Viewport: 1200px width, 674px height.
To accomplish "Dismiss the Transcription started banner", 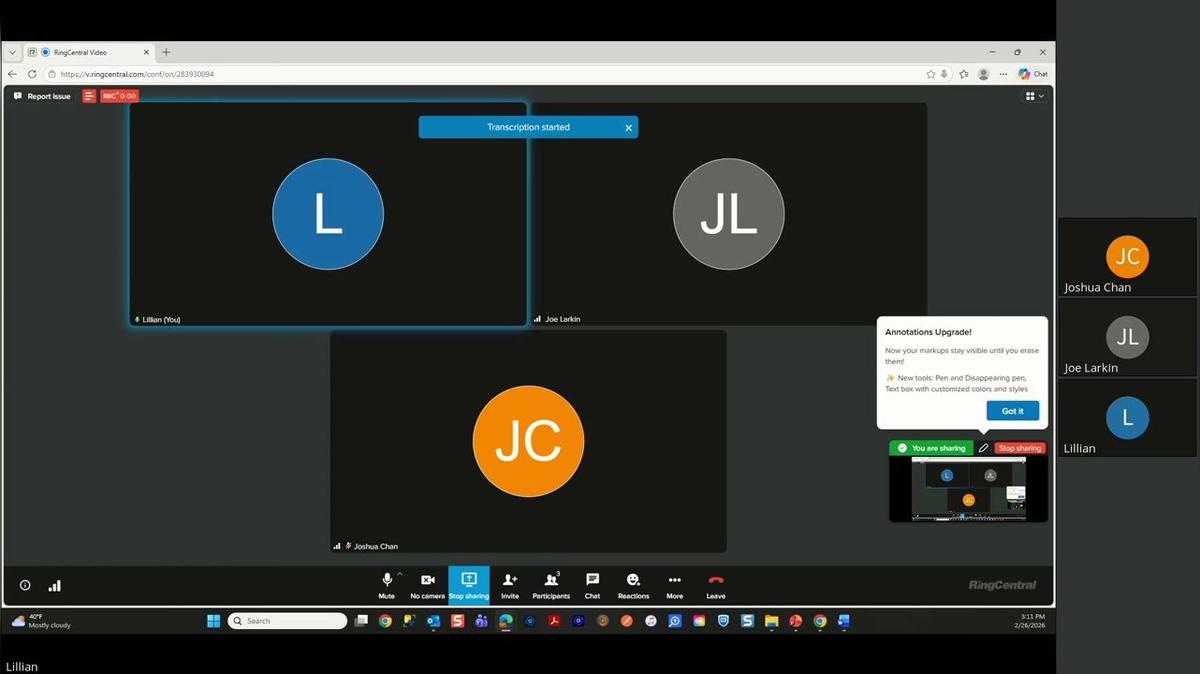I will pyautogui.click(x=628, y=127).
